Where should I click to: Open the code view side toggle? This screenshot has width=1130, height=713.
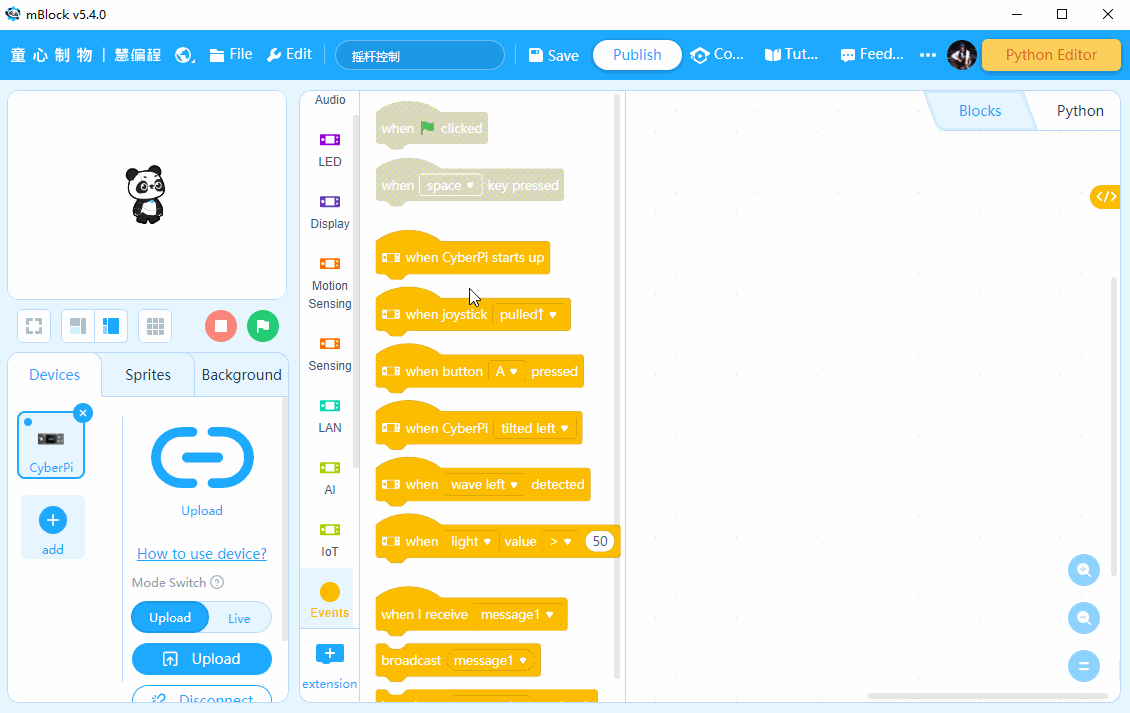point(1105,197)
